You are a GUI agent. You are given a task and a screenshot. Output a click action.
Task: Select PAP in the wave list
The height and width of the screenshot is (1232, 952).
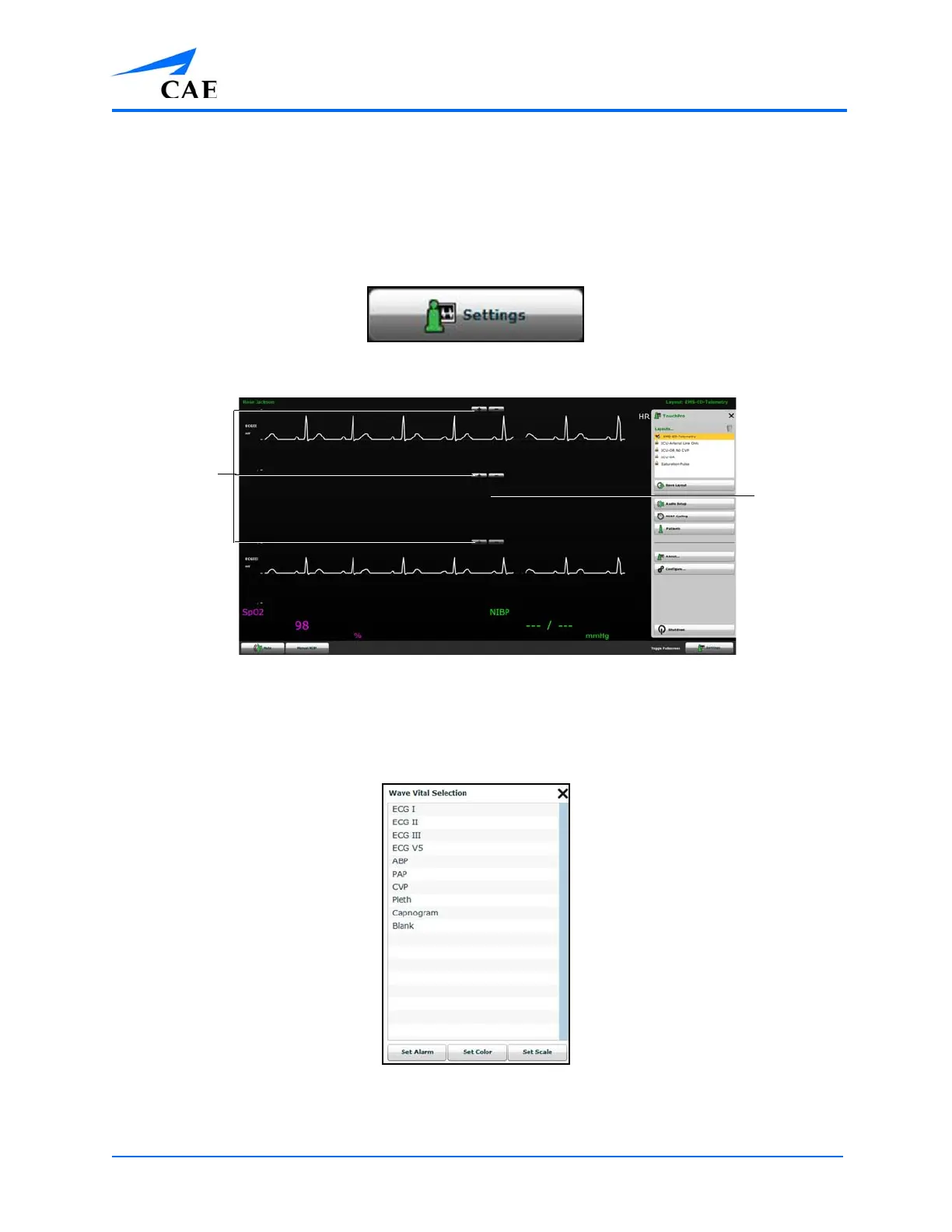473,874
